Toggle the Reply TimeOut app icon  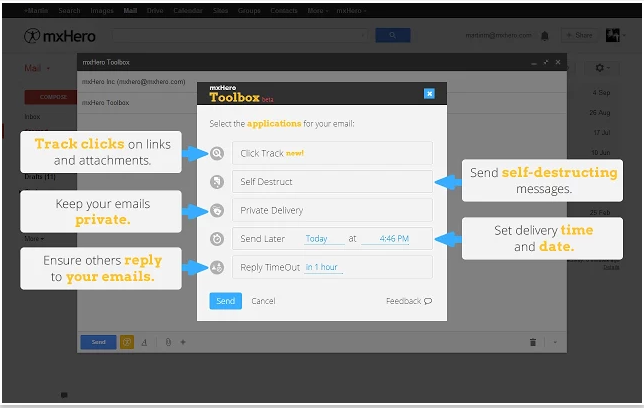click(x=217, y=267)
